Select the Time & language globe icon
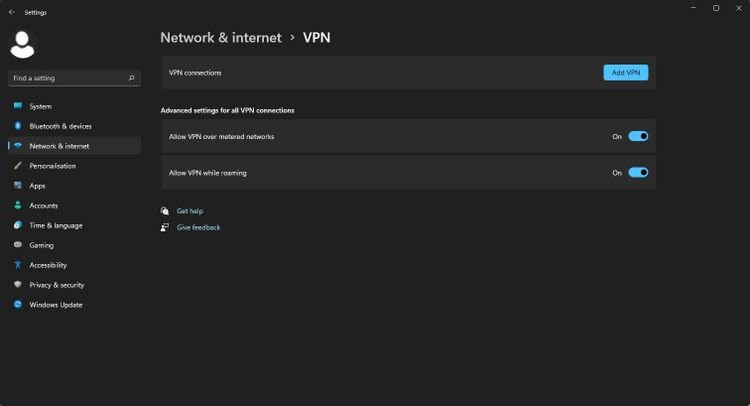750x406 pixels. pos(18,225)
